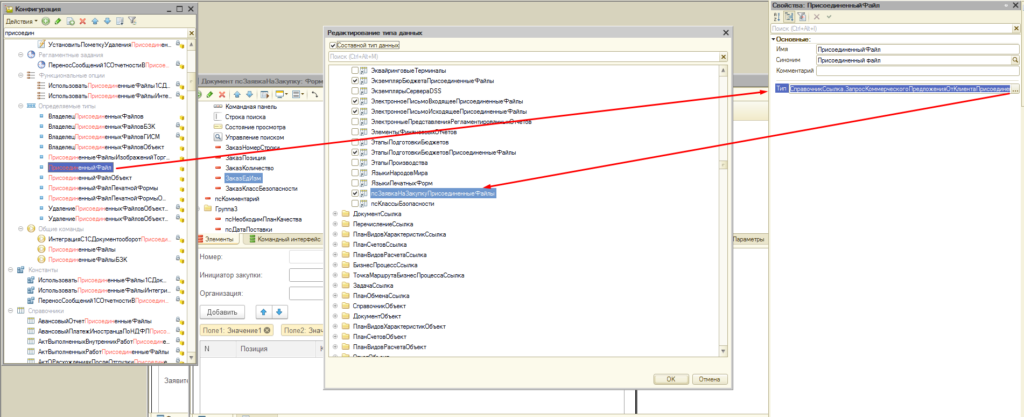Click the green Add icon in Конфигурация toolbar
This screenshot has width=1024, height=417.
tap(46, 22)
